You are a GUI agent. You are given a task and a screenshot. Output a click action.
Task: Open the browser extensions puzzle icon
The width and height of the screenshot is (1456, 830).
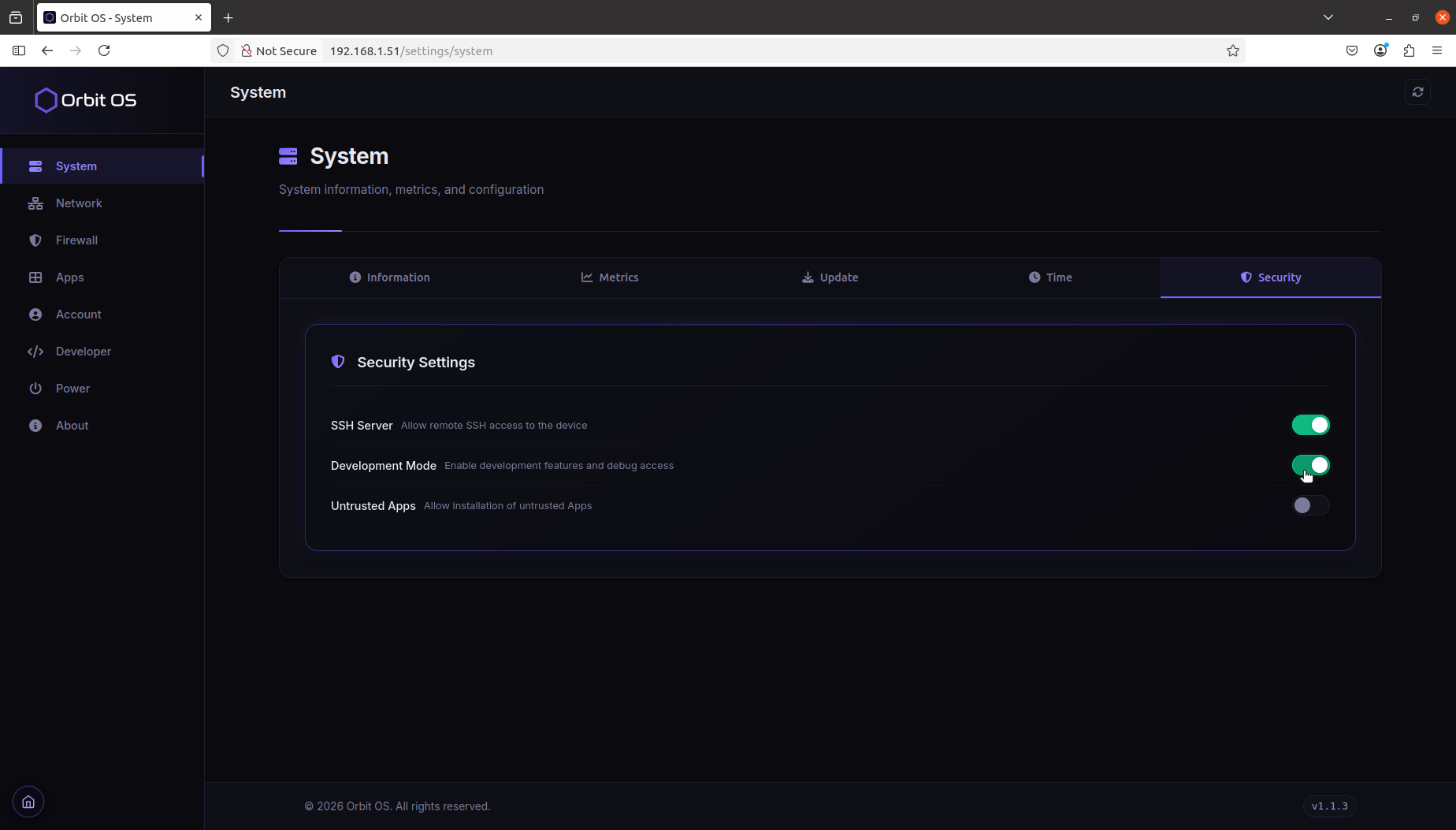pyautogui.click(x=1409, y=50)
